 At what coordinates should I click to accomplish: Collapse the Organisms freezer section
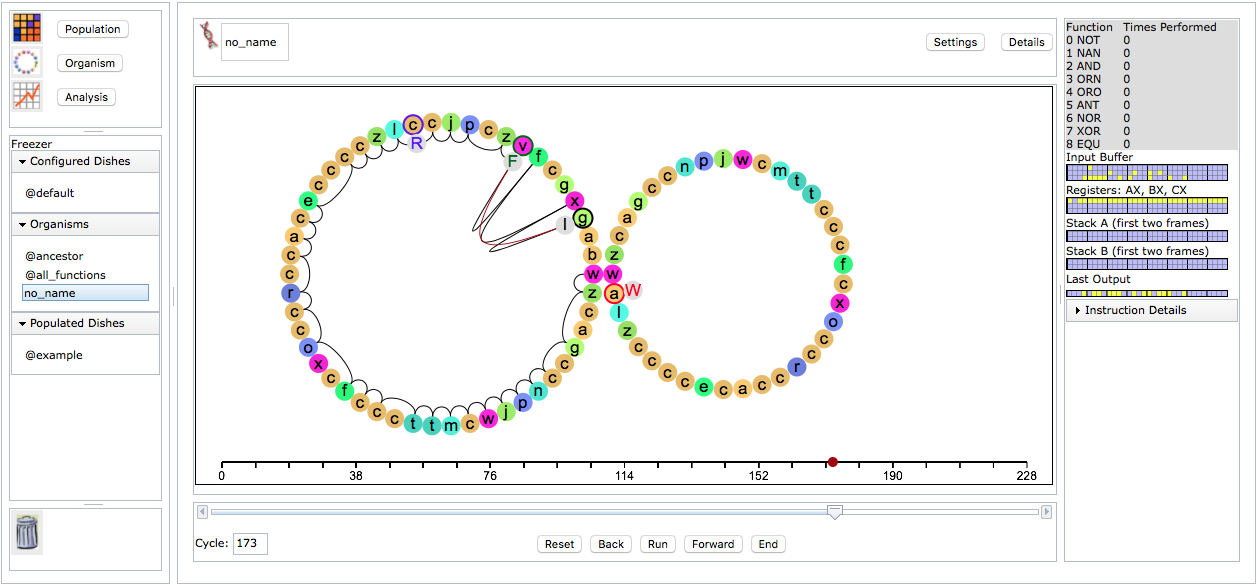click(85, 224)
